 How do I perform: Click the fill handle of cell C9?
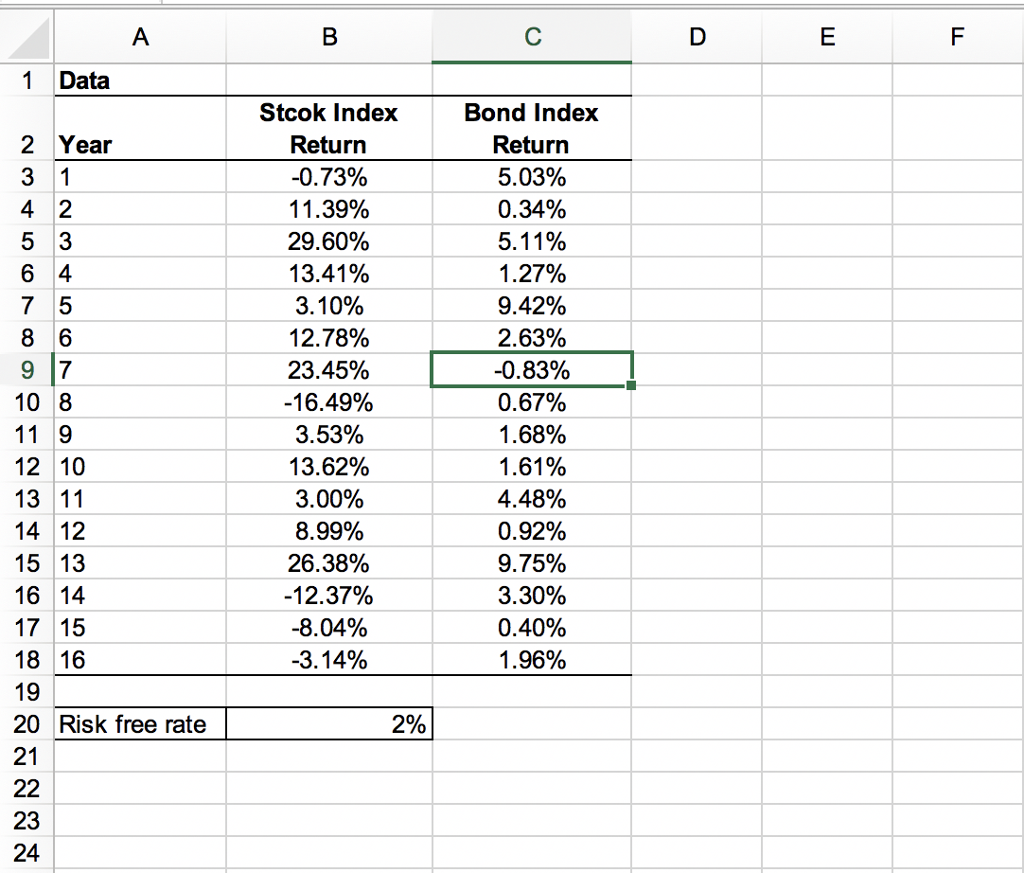[631, 386]
